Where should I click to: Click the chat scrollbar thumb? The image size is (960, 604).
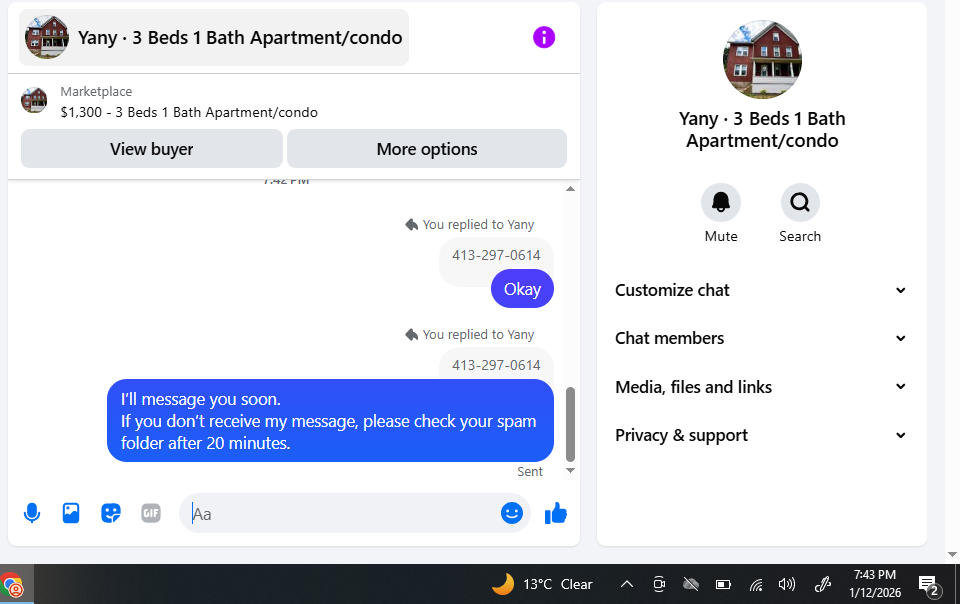pyautogui.click(x=570, y=424)
